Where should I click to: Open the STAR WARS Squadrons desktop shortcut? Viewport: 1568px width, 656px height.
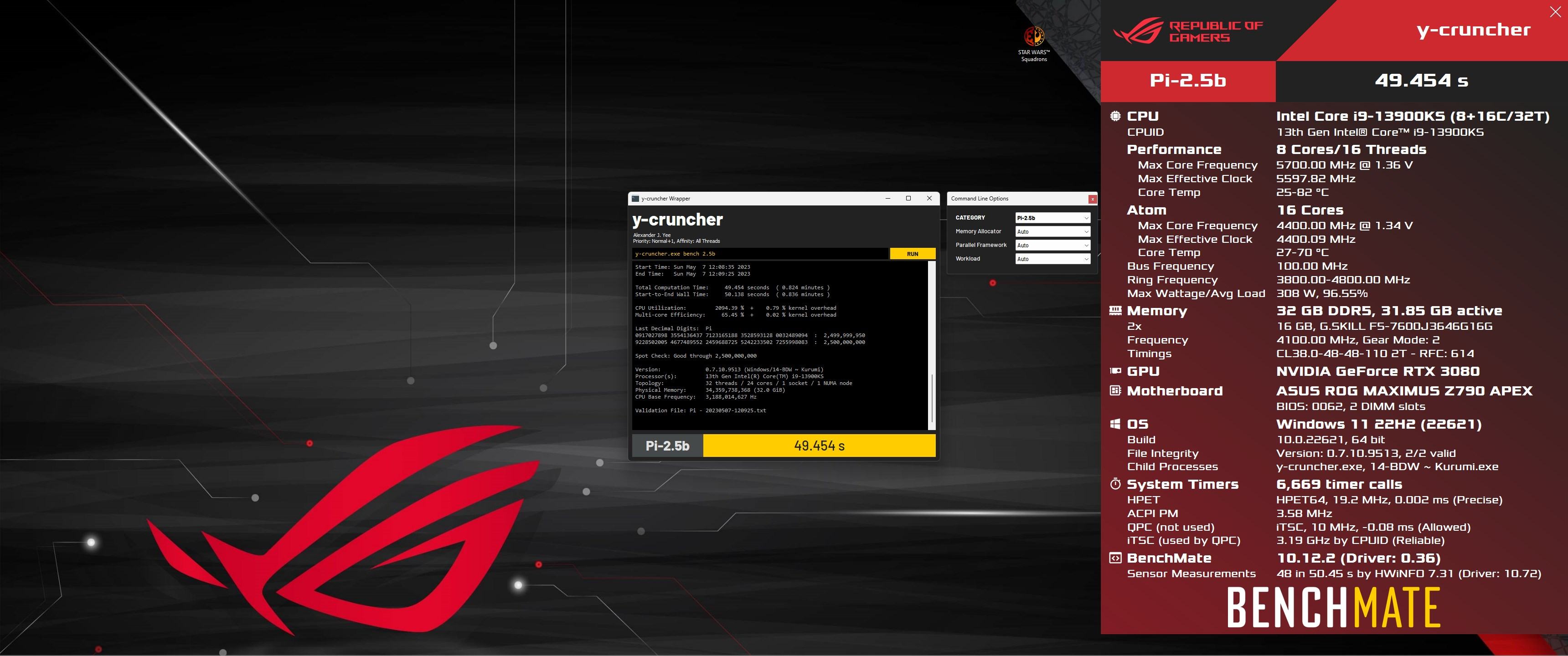click(1034, 44)
